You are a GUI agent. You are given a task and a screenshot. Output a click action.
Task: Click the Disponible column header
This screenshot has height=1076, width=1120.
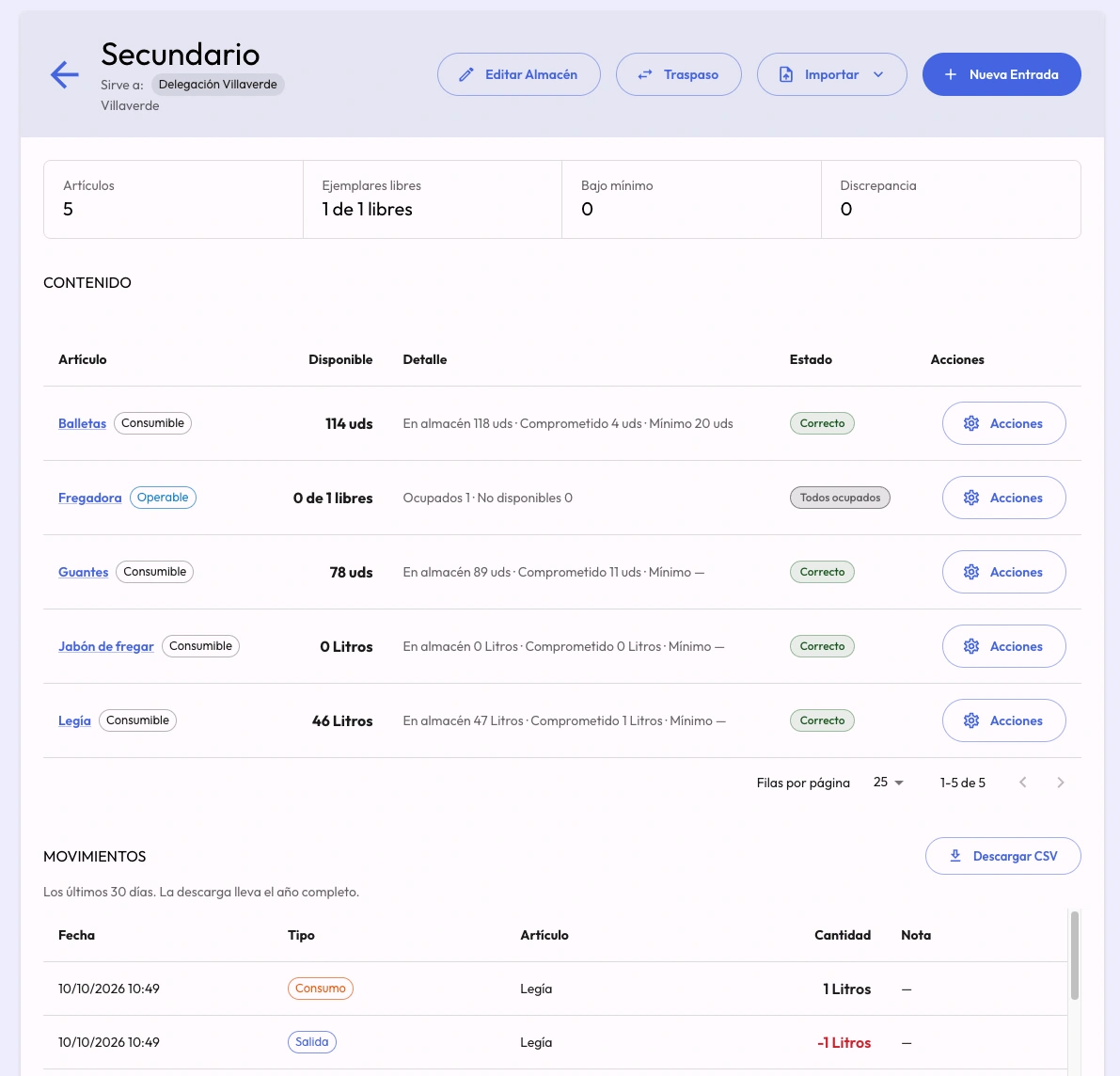340,359
